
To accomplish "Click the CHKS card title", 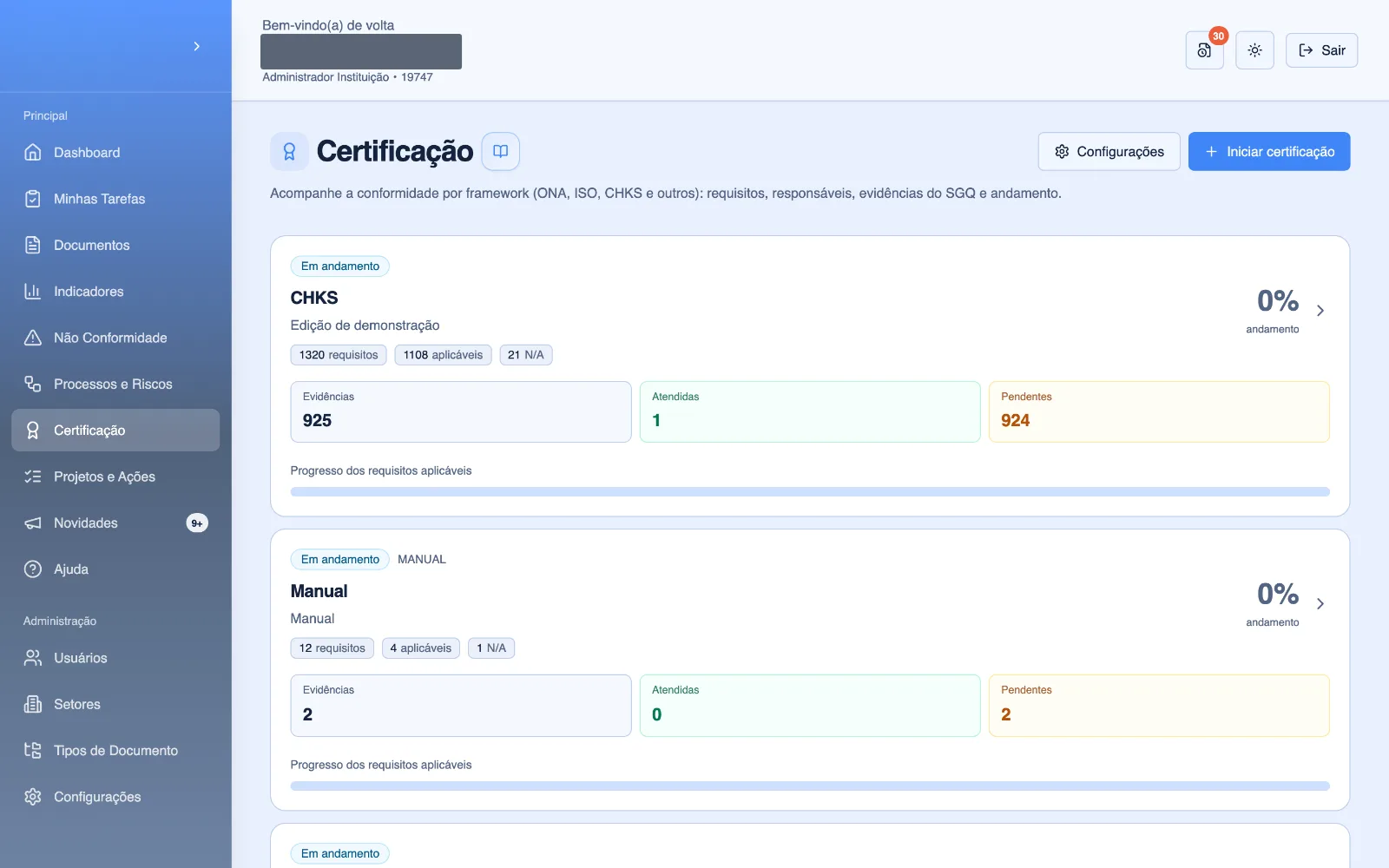I will point(314,298).
